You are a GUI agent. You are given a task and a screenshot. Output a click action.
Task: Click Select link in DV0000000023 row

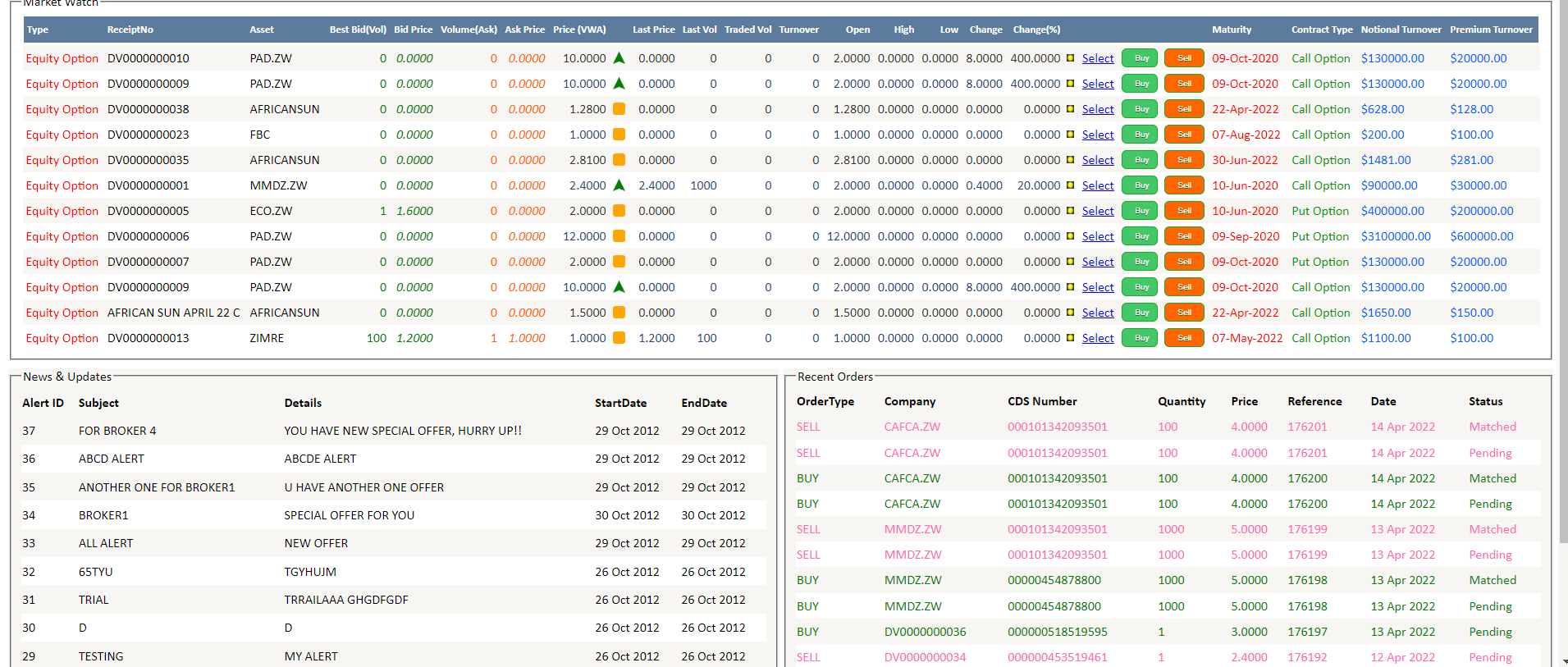coord(1097,135)
